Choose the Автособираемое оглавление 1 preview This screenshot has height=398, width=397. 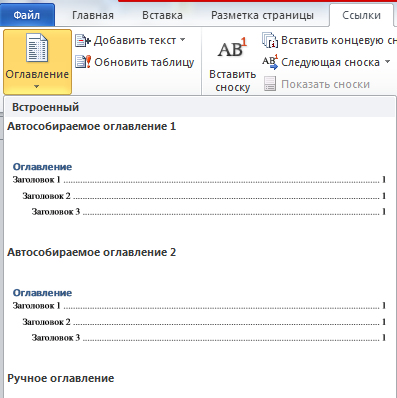[x=199, y=172]
